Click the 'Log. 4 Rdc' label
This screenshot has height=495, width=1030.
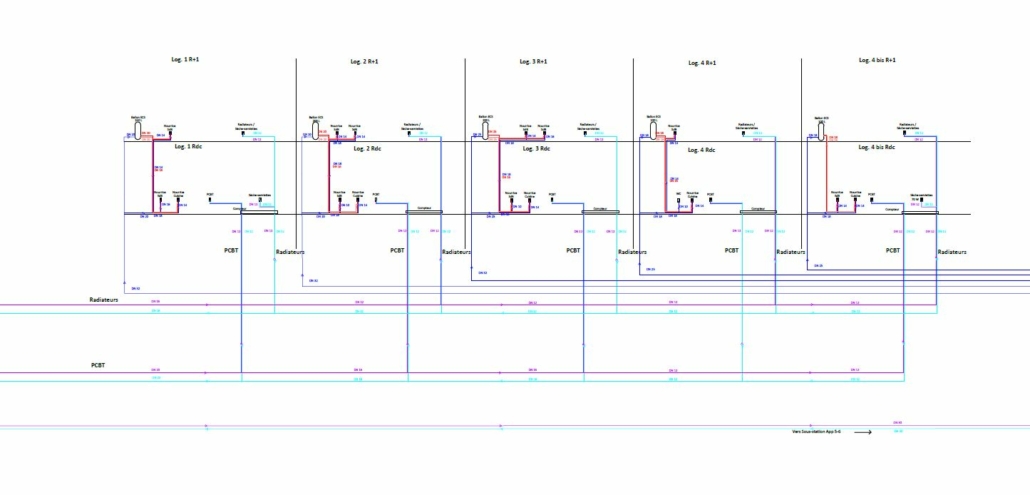click(x=702, y=150)
